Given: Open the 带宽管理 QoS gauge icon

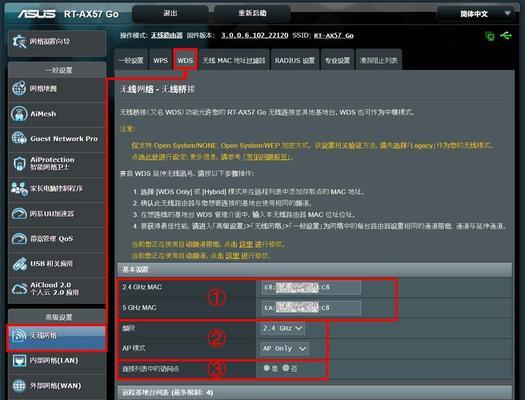Looking at the screenshot, I should click(x=19, y=239).
